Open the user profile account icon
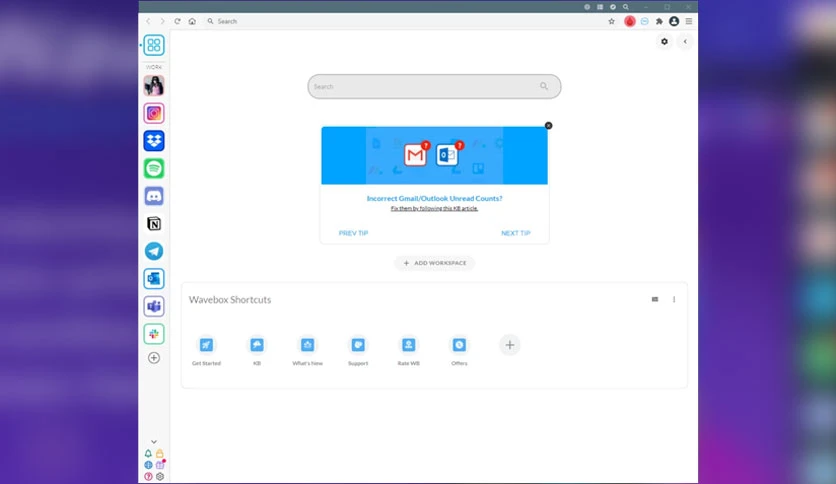 (x=674, y=21)
